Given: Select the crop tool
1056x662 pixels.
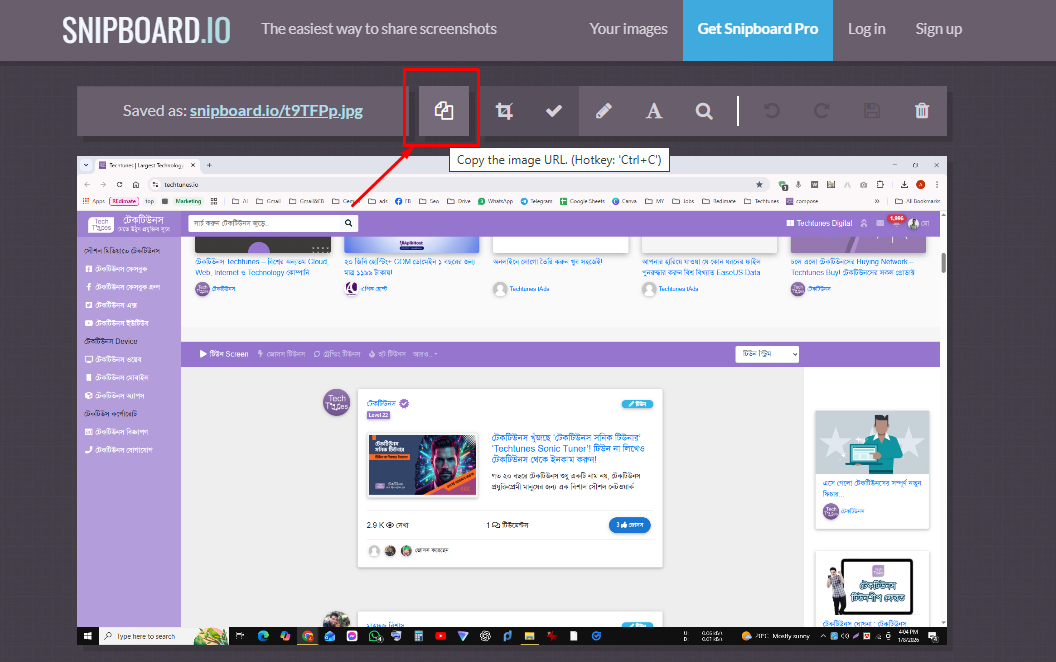Looking at the screenshot, I should pos(504,111).
